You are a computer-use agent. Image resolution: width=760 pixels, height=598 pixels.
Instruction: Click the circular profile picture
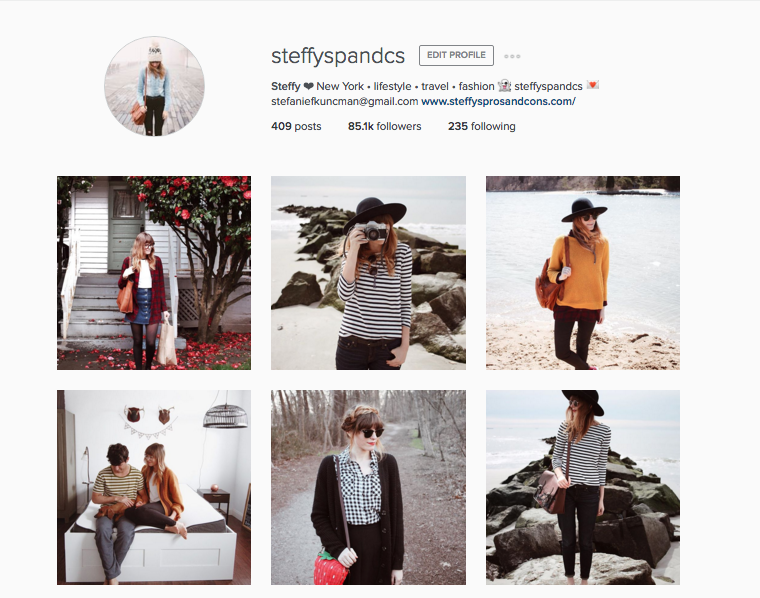pos(154,86)
